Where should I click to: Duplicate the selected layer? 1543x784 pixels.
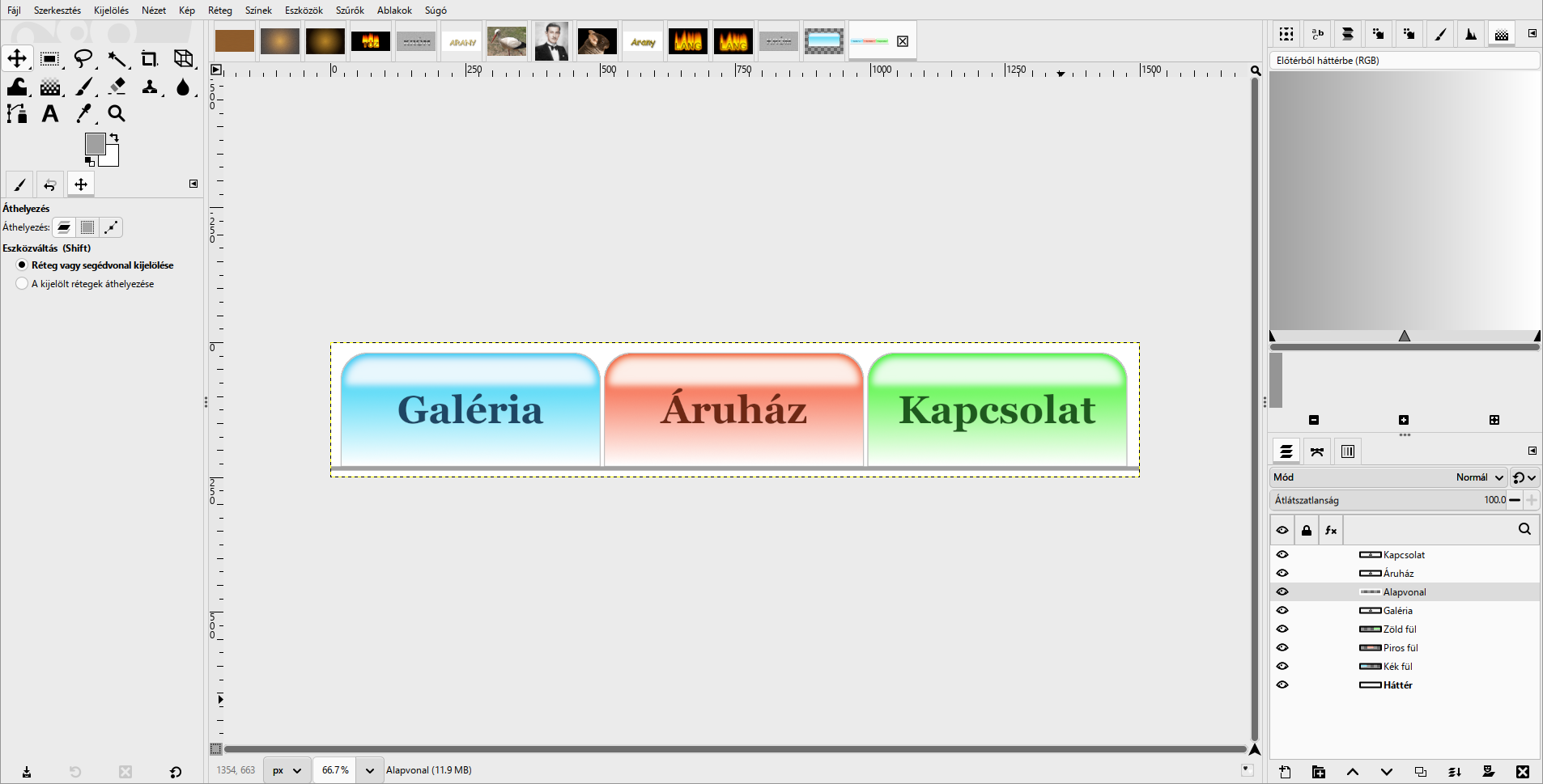(1421, 772)
